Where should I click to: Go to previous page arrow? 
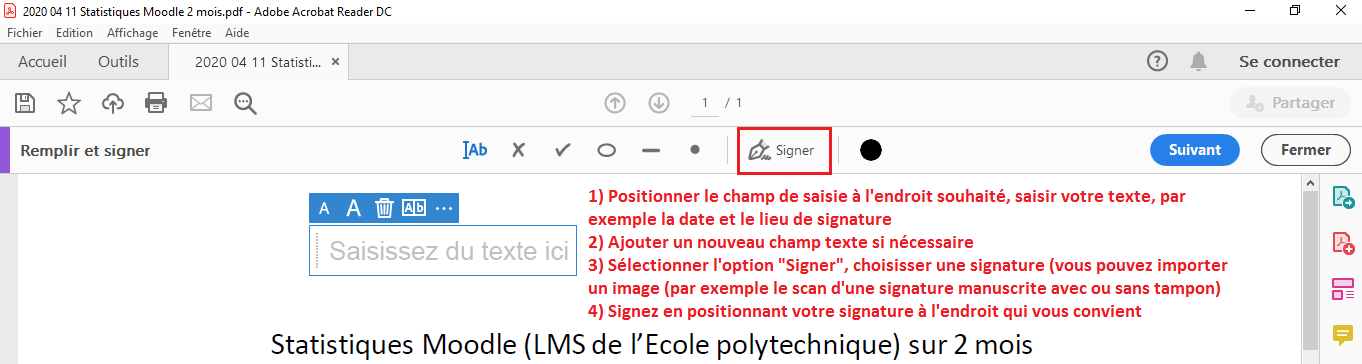pyautogui.click(x=615, y=102)
